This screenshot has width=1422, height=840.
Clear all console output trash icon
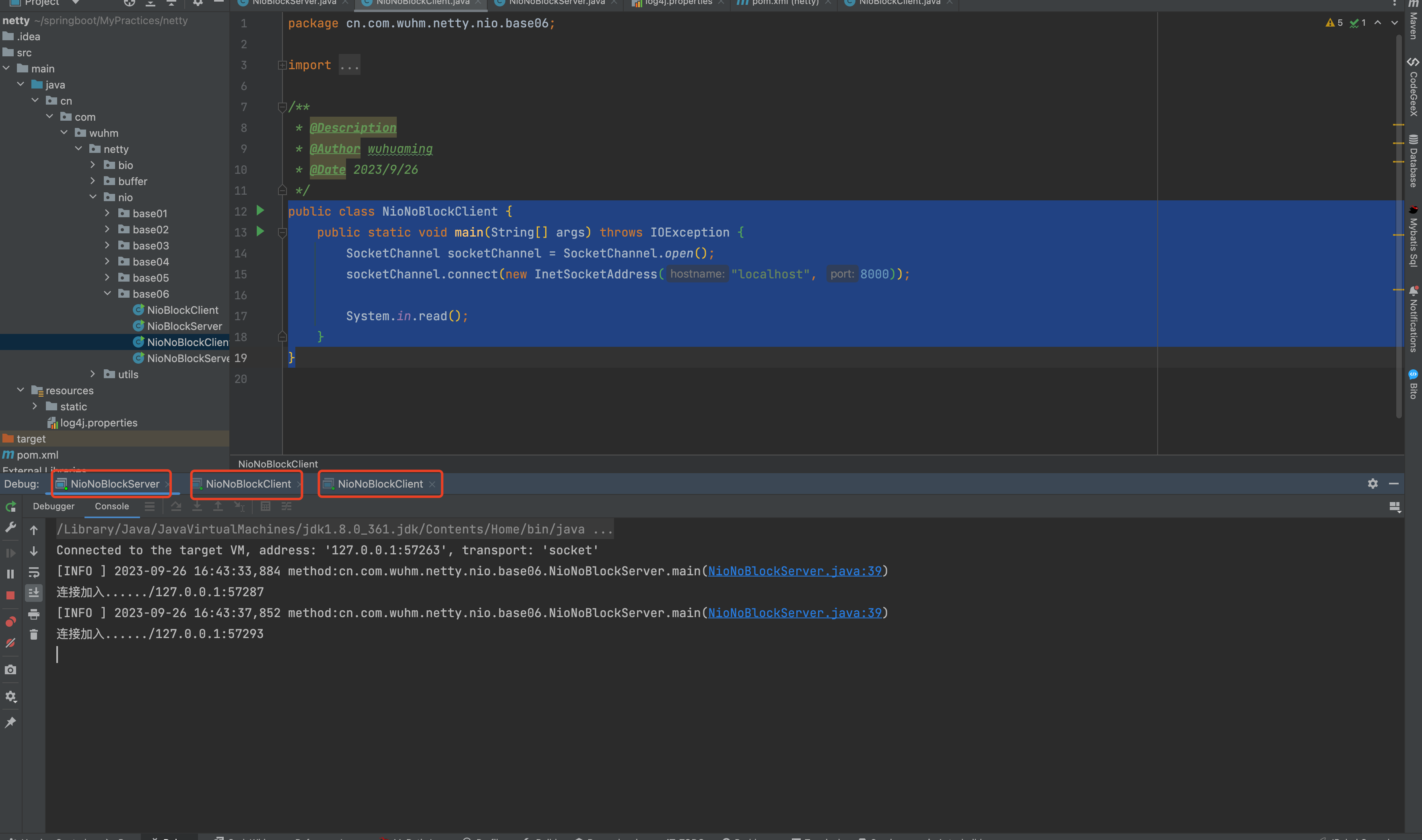34,634
